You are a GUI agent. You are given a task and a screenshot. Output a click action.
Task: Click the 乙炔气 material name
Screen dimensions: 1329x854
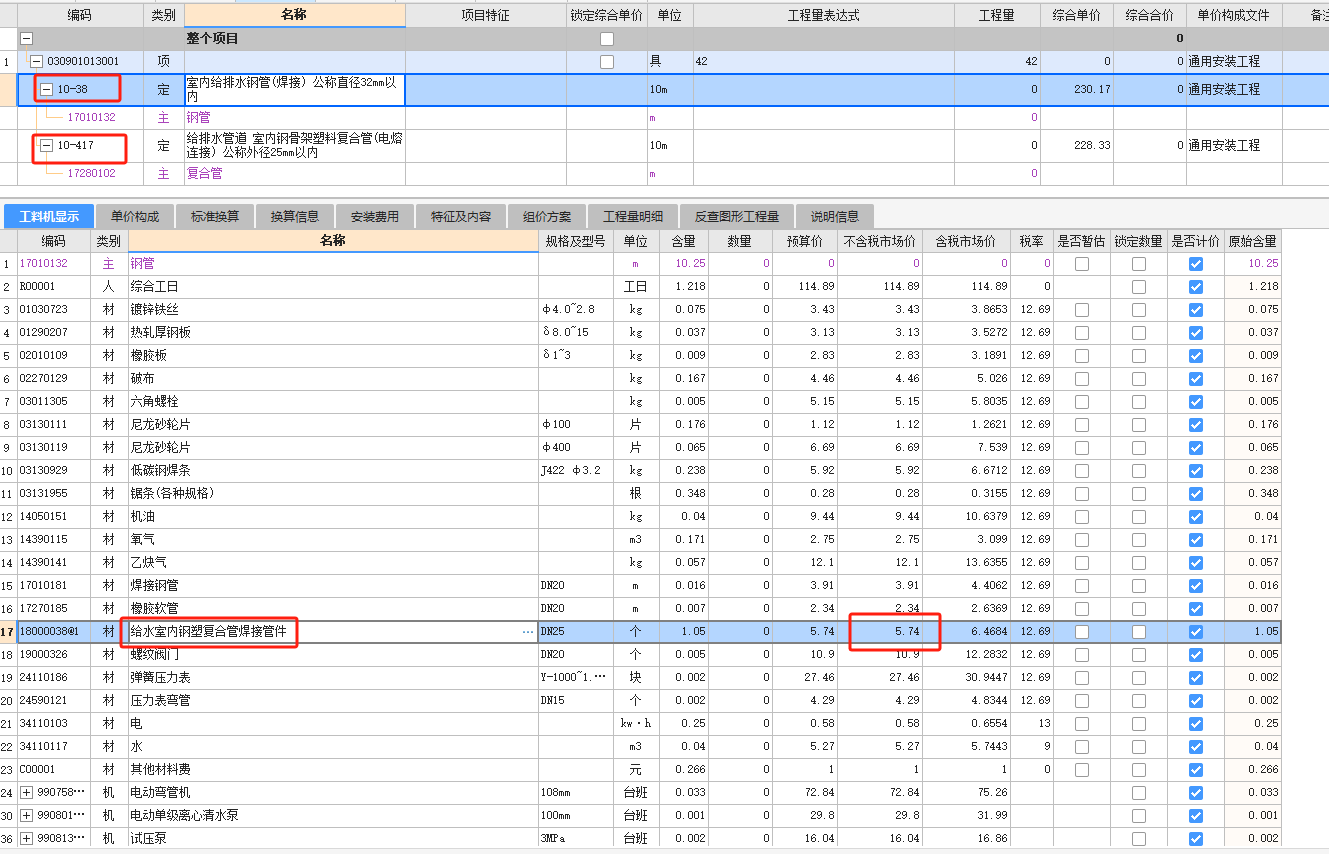(x=148, y=563)
